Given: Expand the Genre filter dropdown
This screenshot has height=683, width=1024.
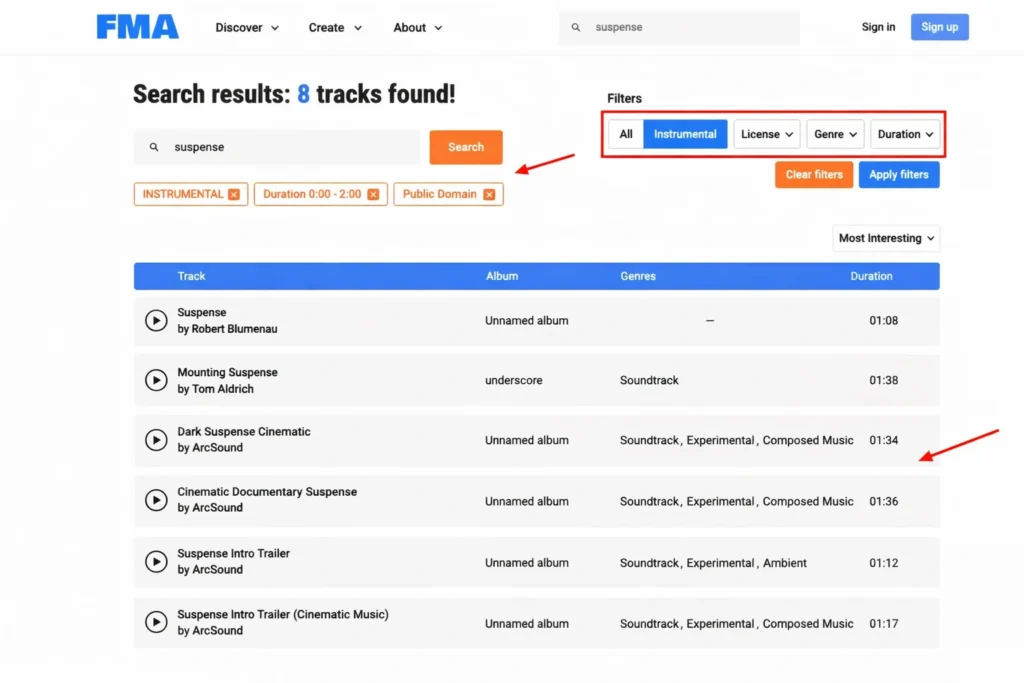Looking at the screenshot, I should (835, 134).
